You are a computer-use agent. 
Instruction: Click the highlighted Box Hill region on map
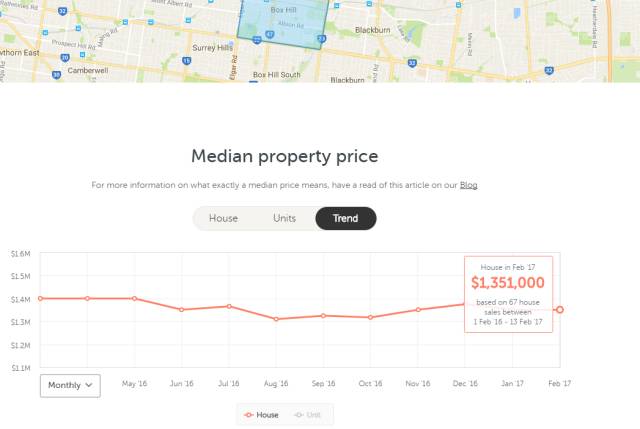tap(283, 22)
